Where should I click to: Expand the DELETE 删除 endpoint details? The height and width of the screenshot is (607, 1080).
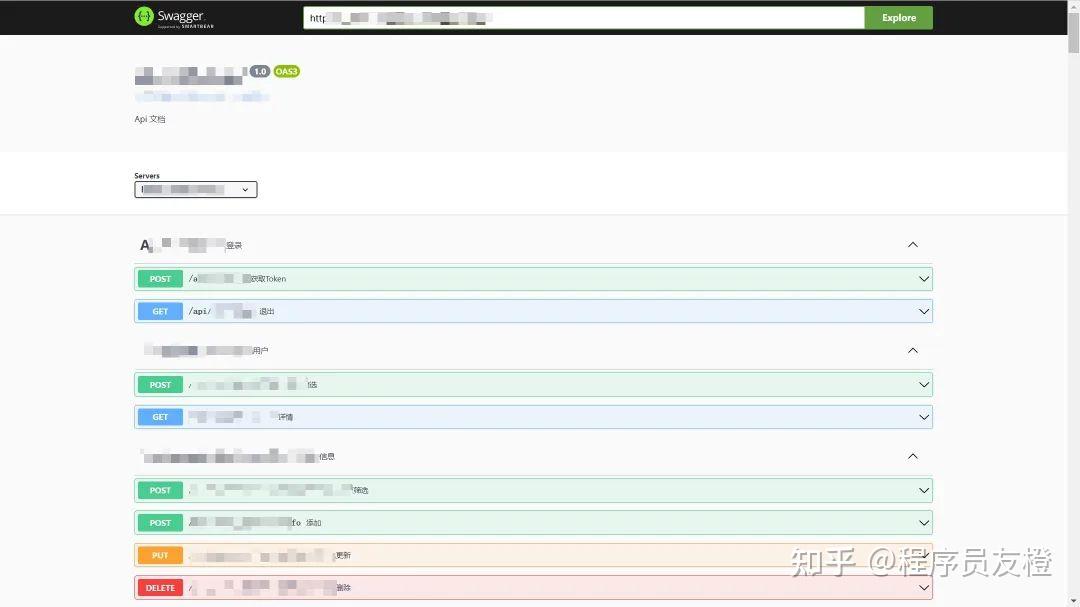tap(922, 587)
